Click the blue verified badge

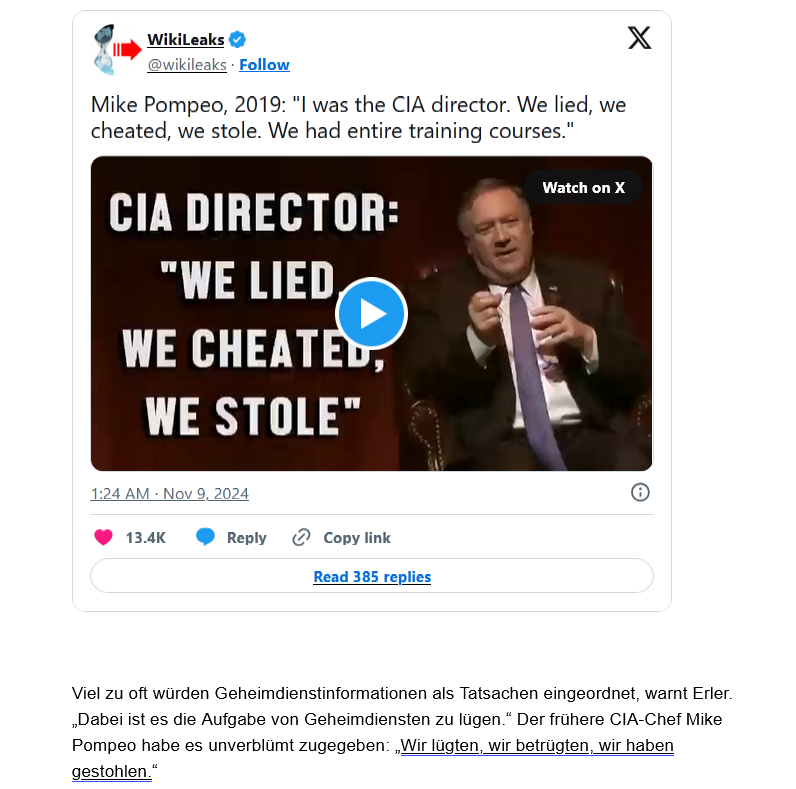click(238, 40)
